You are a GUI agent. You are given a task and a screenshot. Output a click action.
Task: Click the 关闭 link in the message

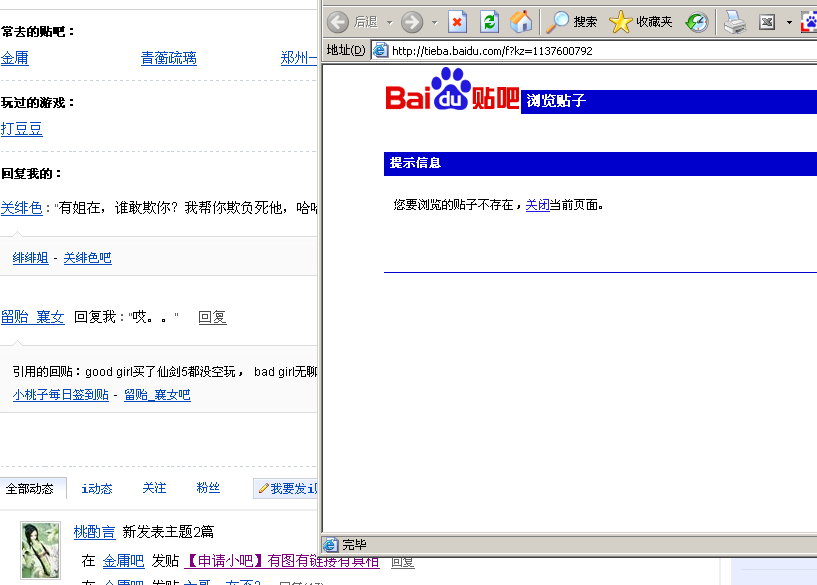(537, 205)
